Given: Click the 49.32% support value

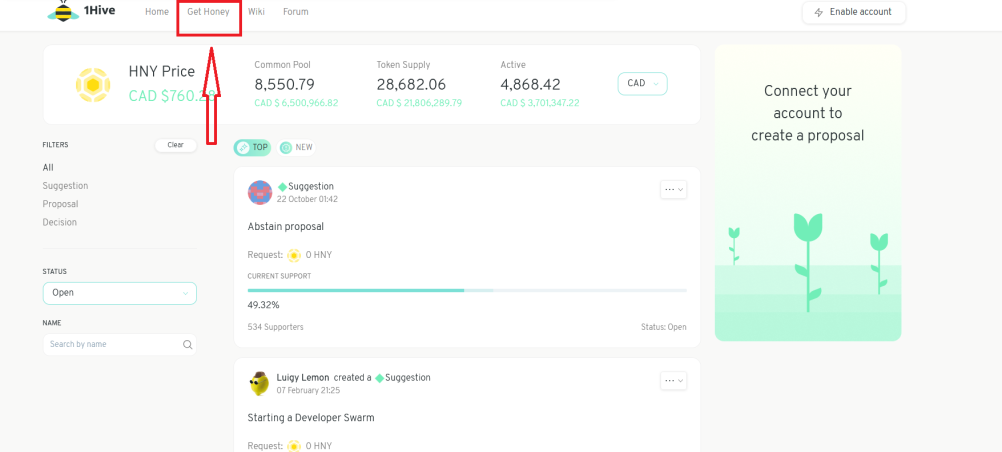Looking at the screenshot, I should (263, 305).
